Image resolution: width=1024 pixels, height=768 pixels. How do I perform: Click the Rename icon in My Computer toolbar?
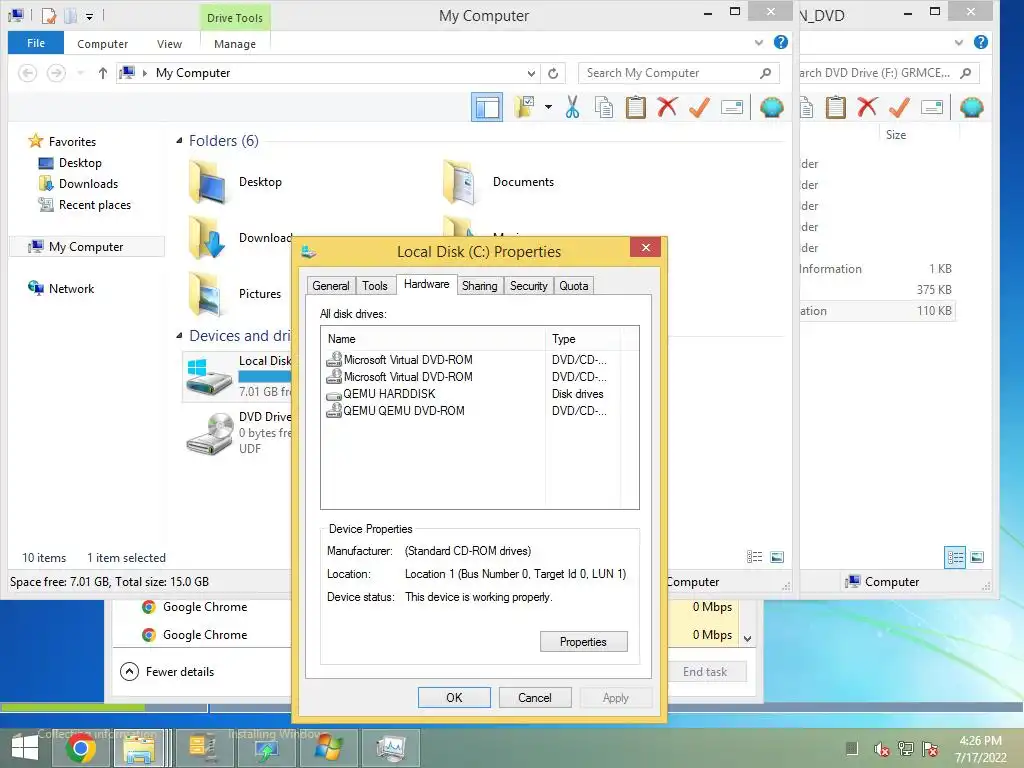(x=731, y=107)
